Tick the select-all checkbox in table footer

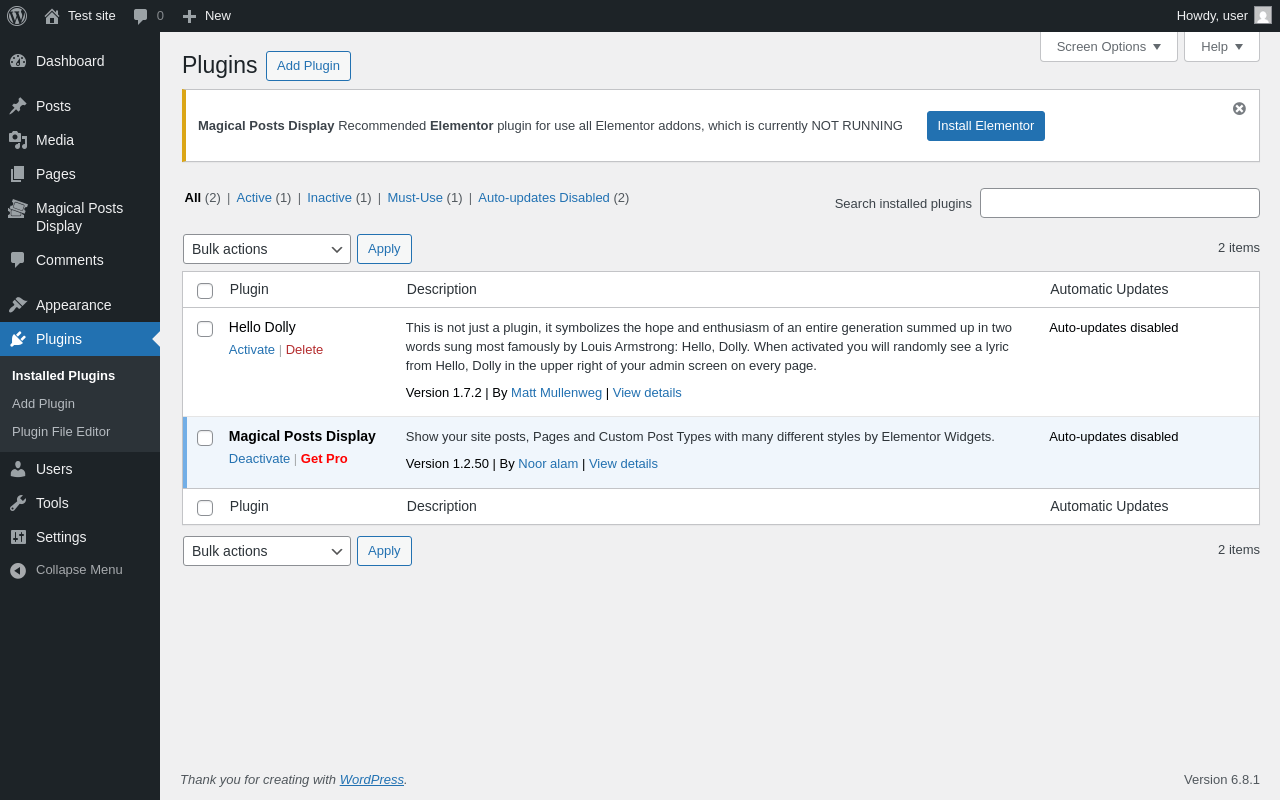point(205,508)
